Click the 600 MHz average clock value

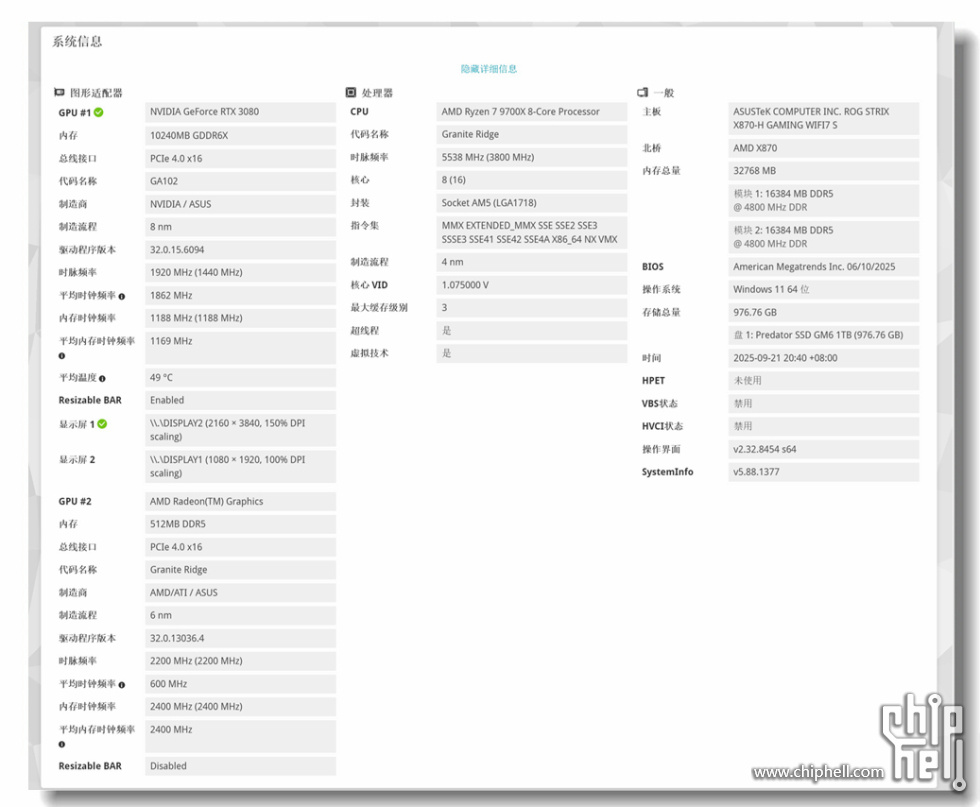click(241, 684)
